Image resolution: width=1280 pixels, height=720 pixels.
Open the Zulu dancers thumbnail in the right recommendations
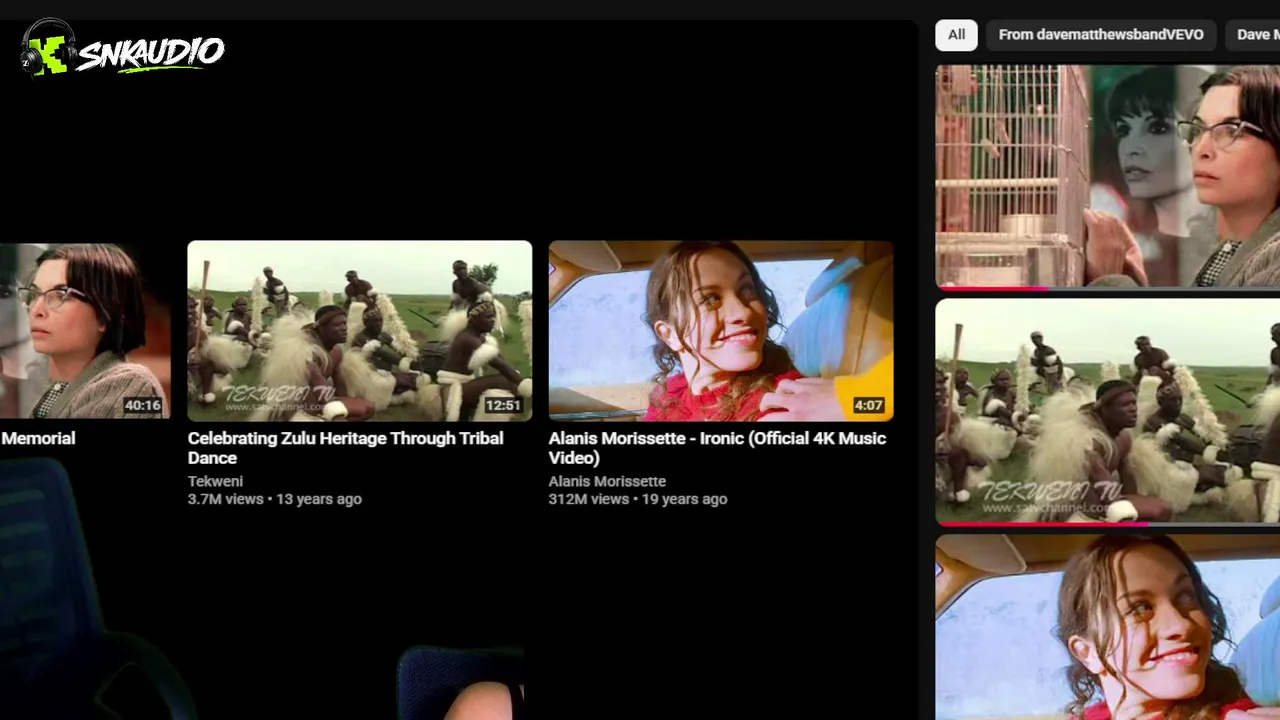(x=1108, y=412)
